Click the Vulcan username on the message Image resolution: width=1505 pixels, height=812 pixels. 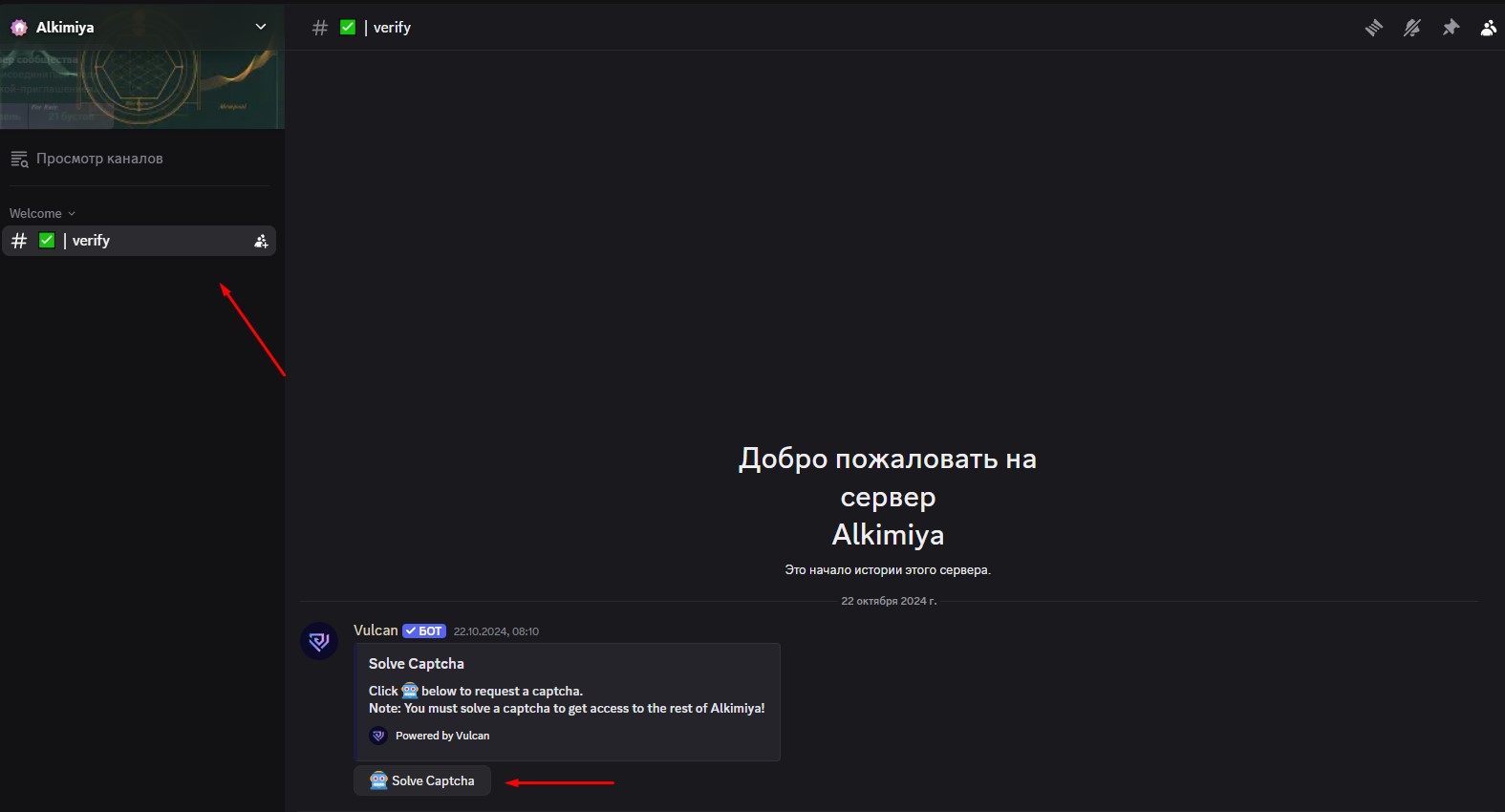tap(376, 630)
